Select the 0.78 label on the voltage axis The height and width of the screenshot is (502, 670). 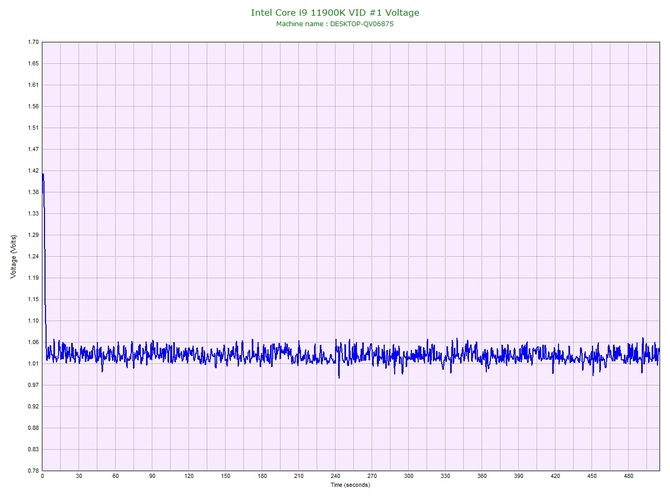(x=33, y=470)
